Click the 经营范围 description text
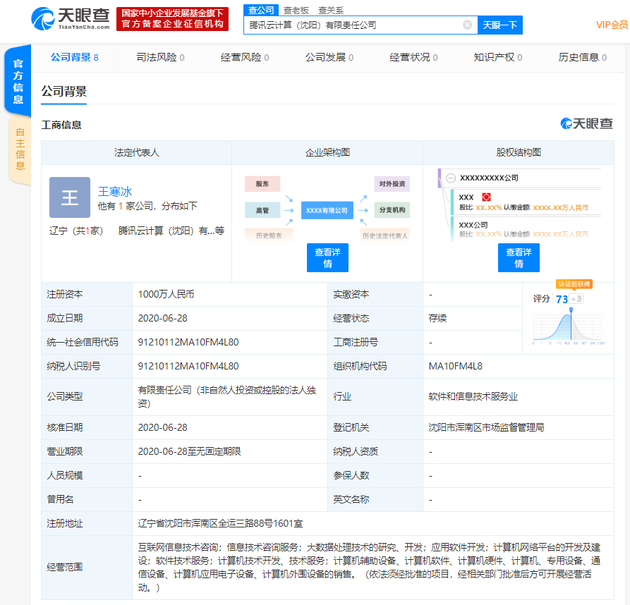 coord(369,567)
